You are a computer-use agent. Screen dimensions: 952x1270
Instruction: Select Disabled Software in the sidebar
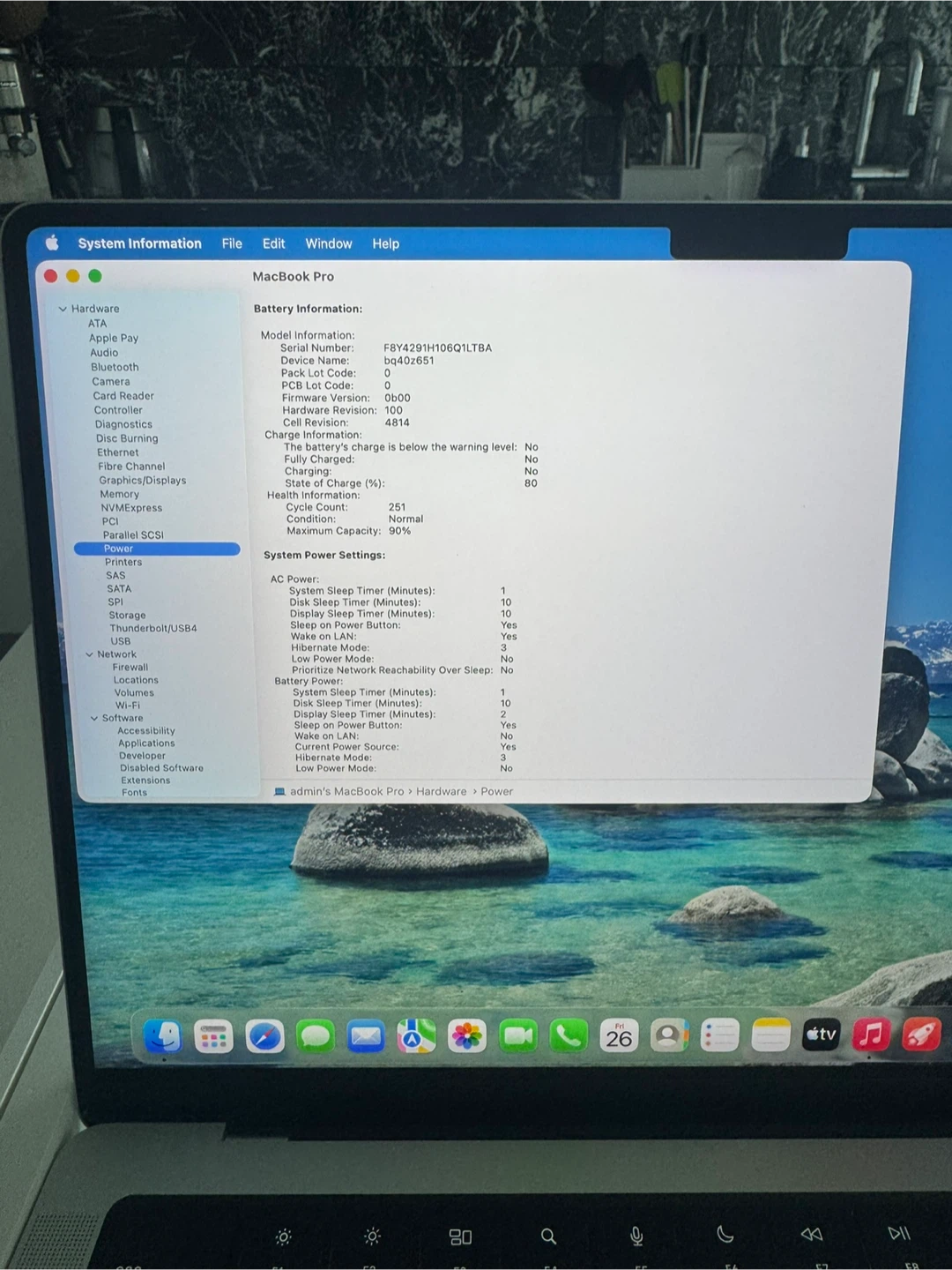(x=161, y=768)
